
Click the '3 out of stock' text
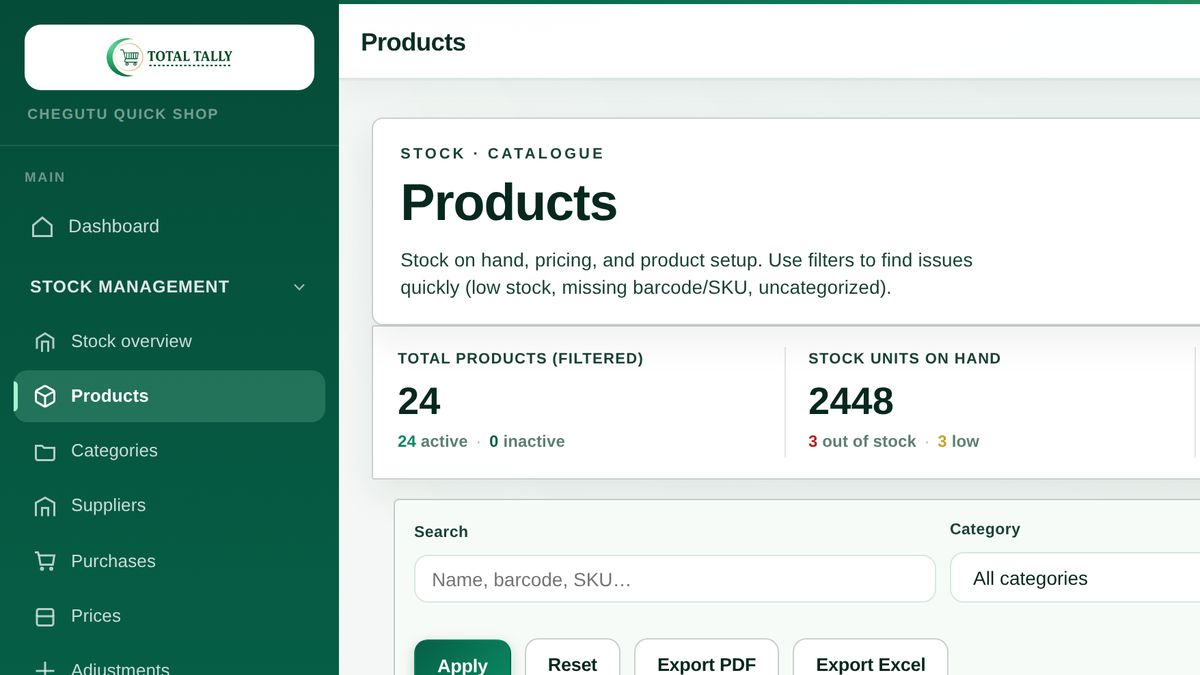click(862, 441)
